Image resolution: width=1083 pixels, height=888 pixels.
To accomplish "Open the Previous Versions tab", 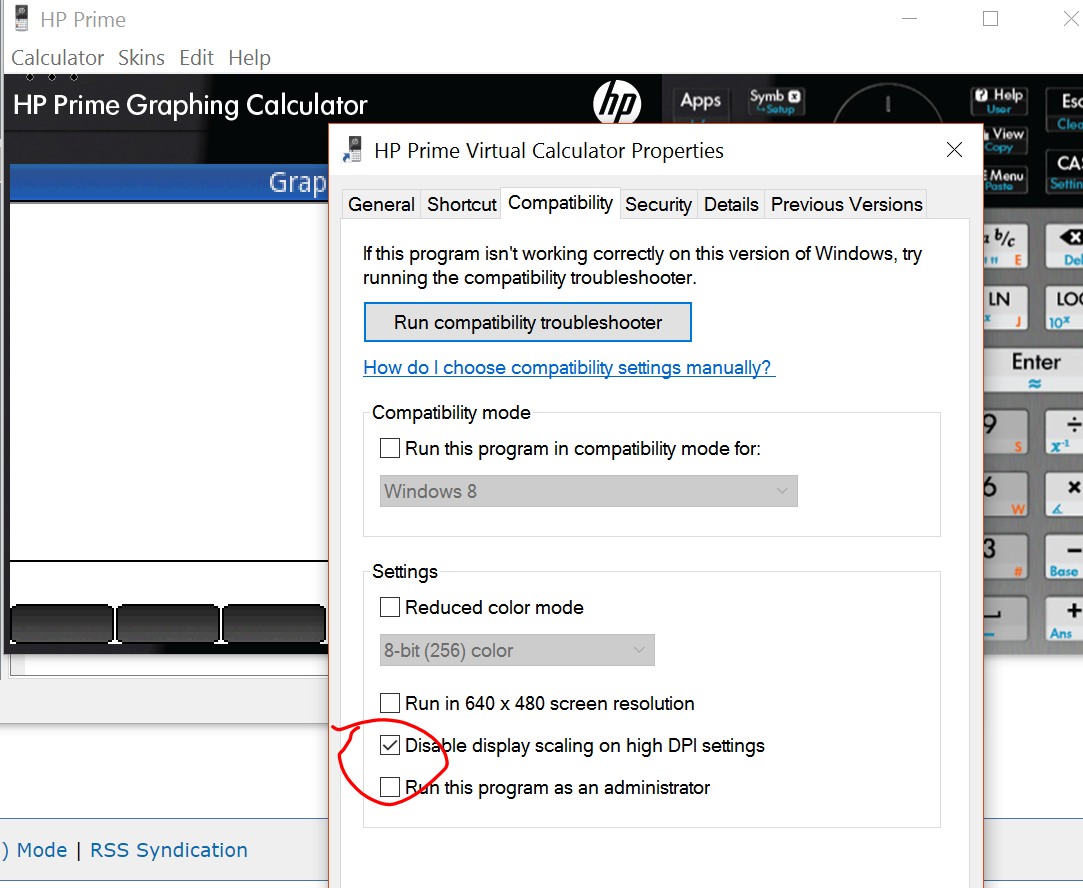I will coord(846,204).
